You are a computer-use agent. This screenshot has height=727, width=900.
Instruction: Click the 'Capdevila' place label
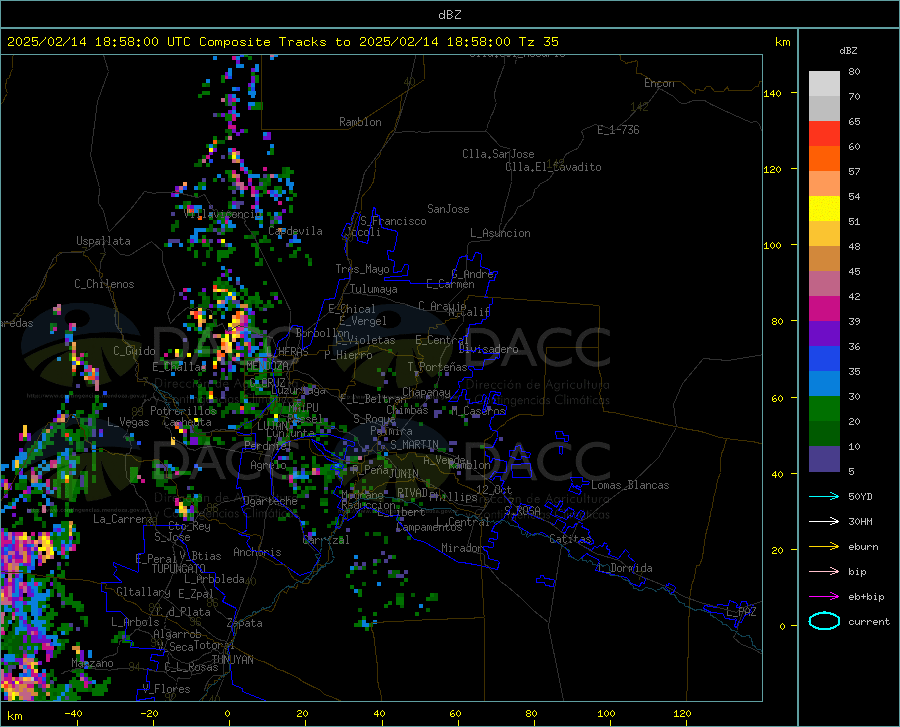(295, 231)
